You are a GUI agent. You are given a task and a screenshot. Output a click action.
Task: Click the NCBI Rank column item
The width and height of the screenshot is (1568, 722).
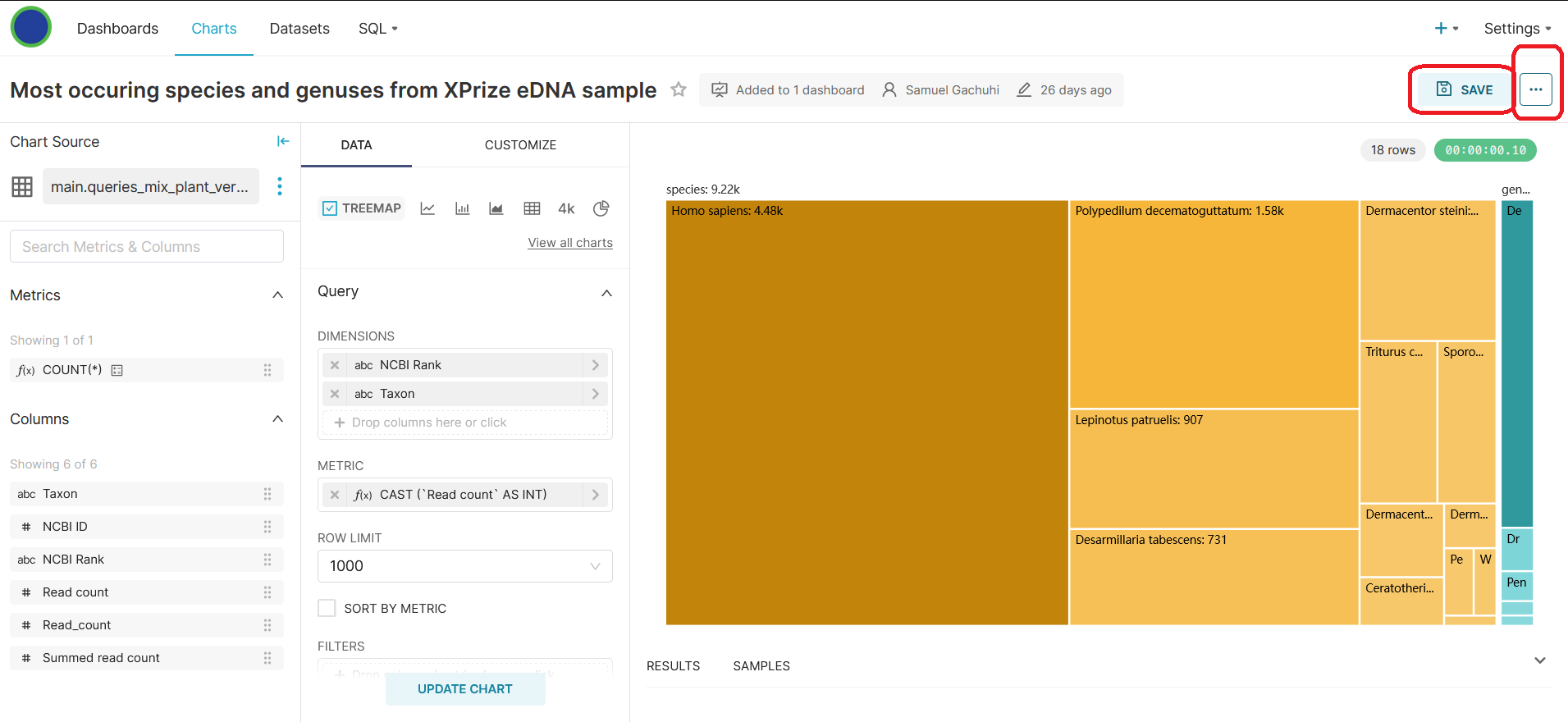click(x=147, y=560)
